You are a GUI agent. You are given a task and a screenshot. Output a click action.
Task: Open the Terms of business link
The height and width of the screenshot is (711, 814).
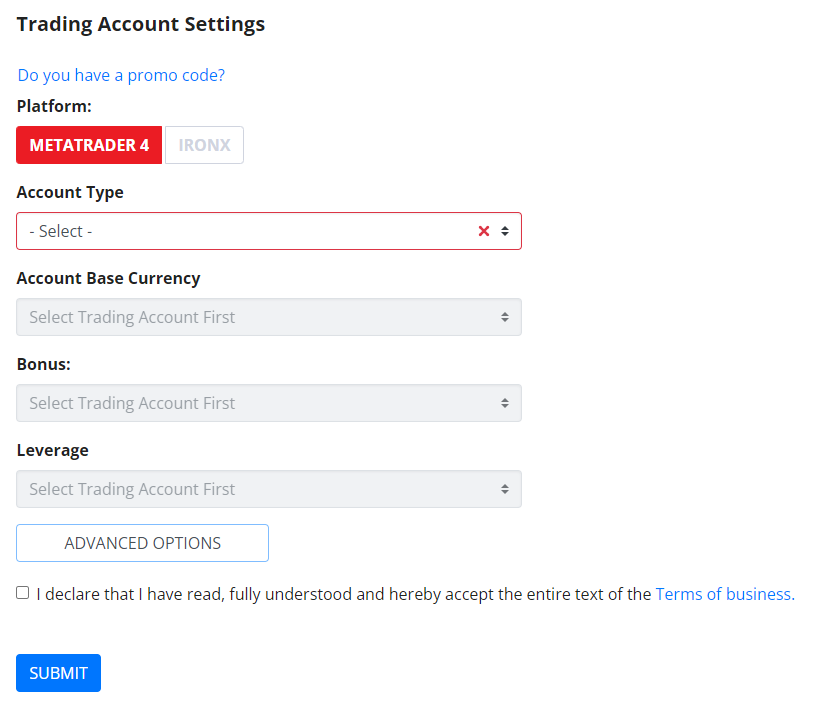(x=725, y=594)
